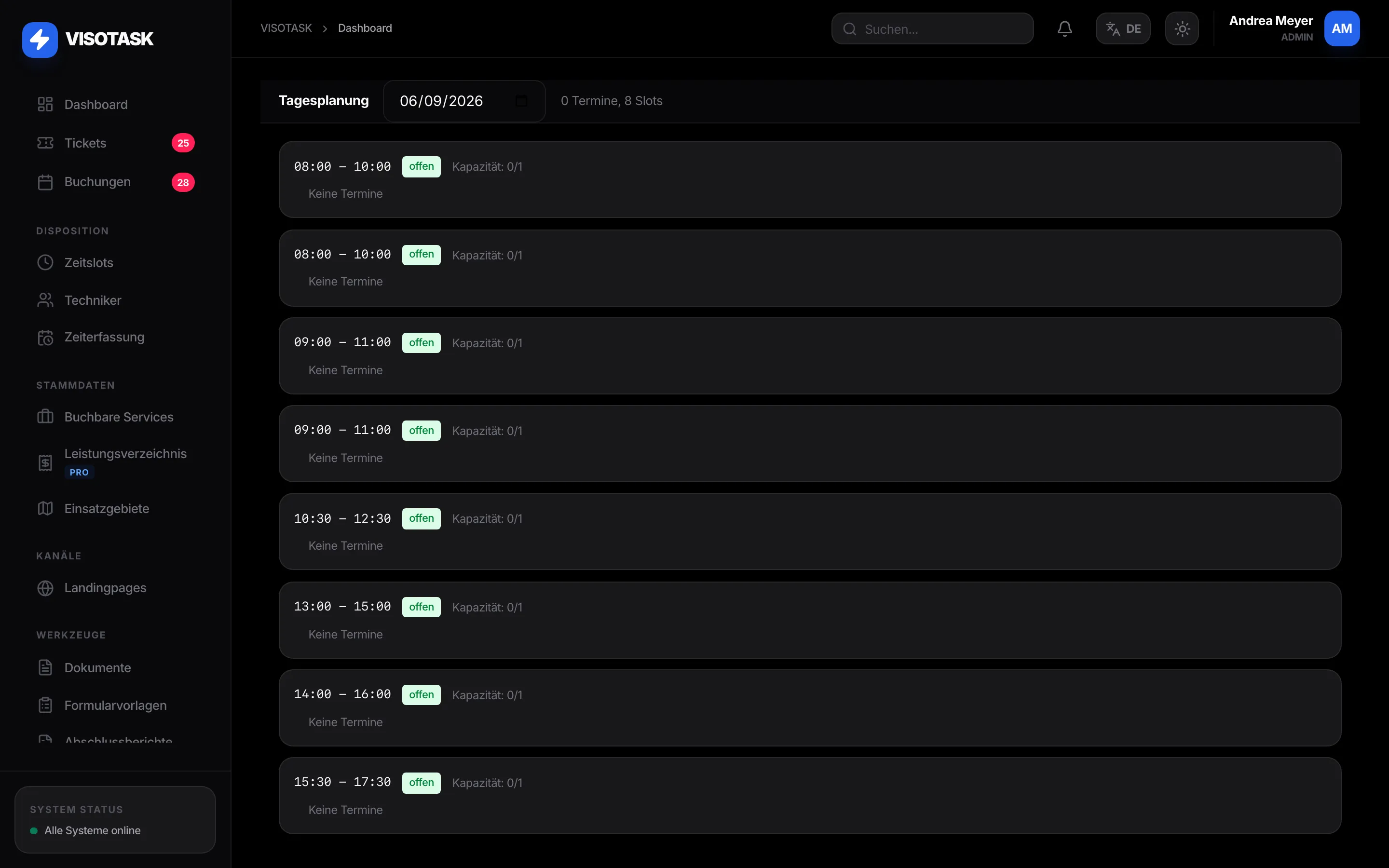
Task: Toggle light/dark theme sun button
Action: [x=1182, y=29]
